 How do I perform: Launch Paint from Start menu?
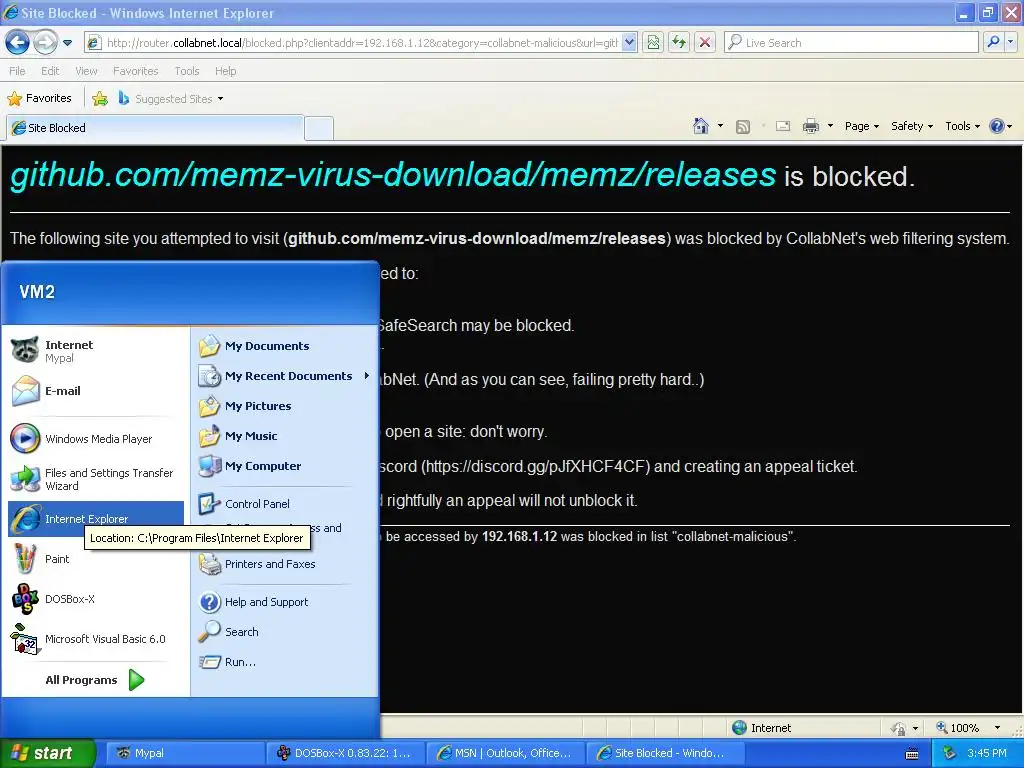(96, 559)
